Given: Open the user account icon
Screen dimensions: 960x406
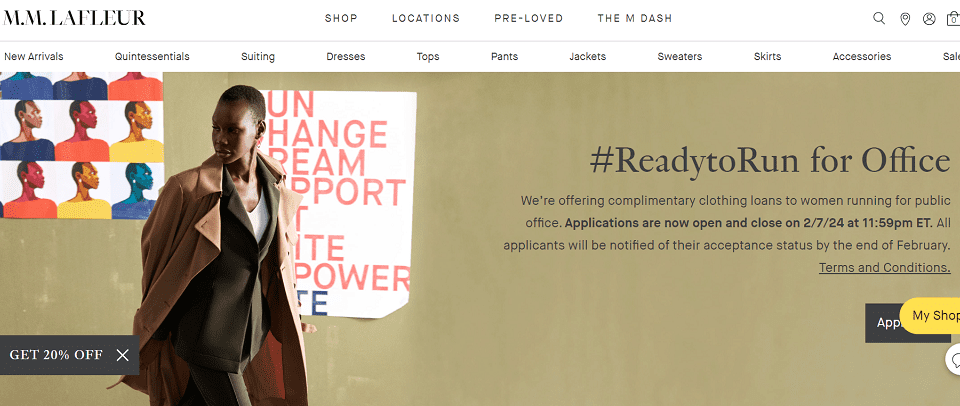Looking at the screenshot, I should [x=929, y=19].
